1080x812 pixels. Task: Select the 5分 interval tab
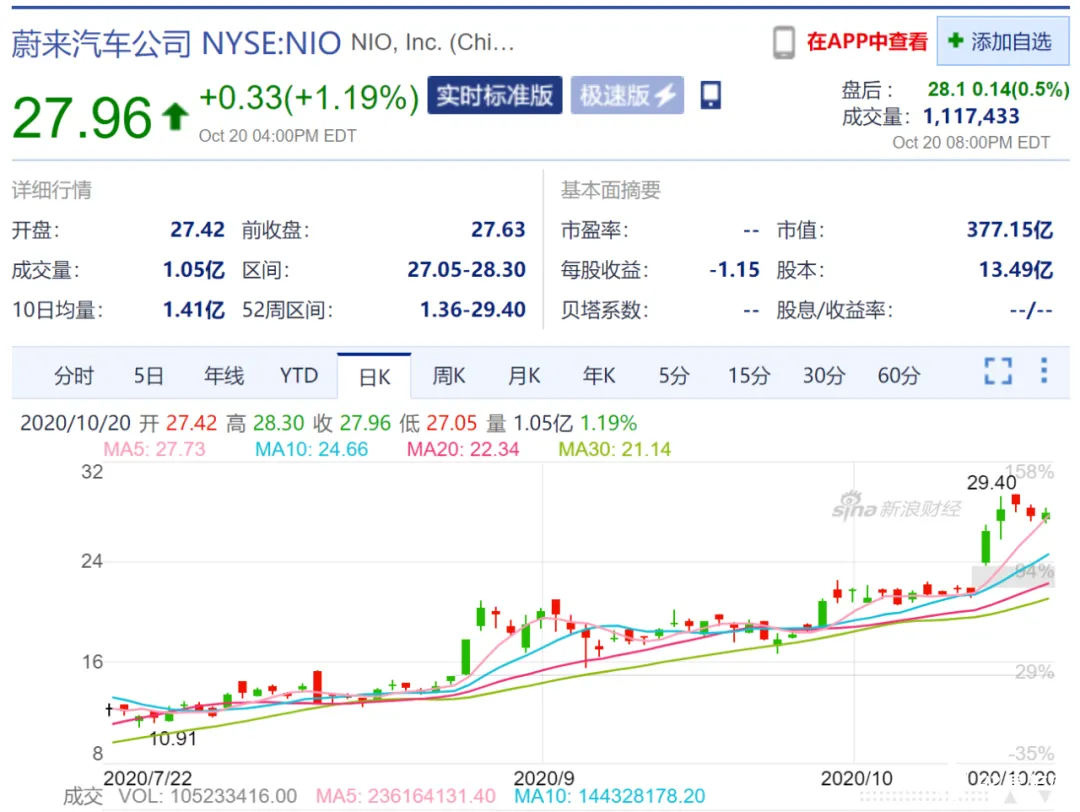pos(674,376)
